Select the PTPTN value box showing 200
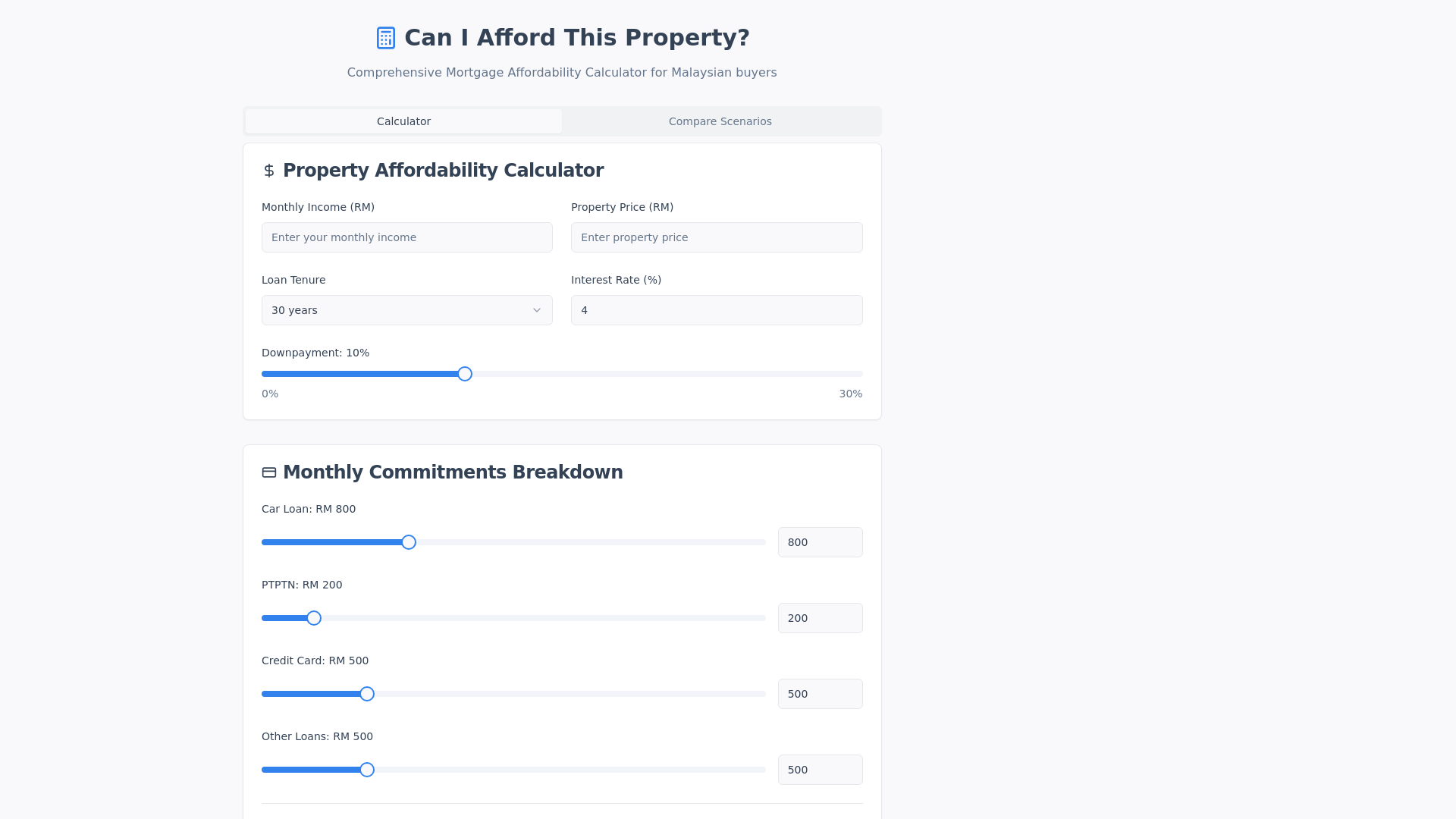Image resolution: width=1456 pixels, height=819 pixels. pos(820,618)
